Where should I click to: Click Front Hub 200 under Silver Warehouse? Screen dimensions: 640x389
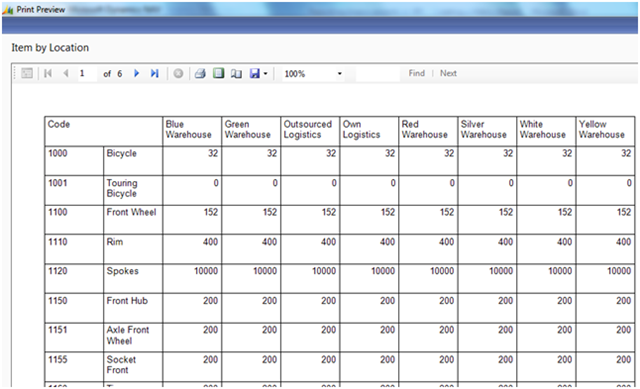coord(505,301)
